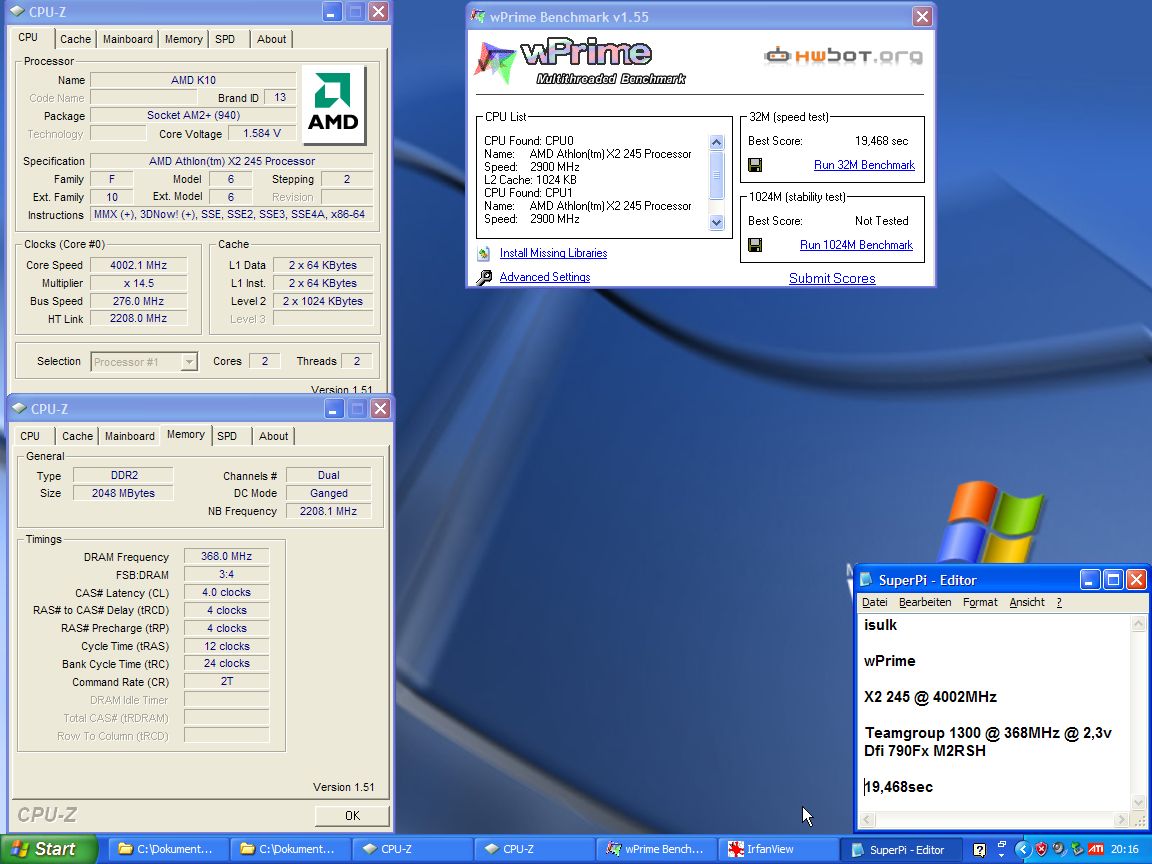Open IrfanView from the taskbar
The height and width of the screenshot is (864, 1152).
778,849
